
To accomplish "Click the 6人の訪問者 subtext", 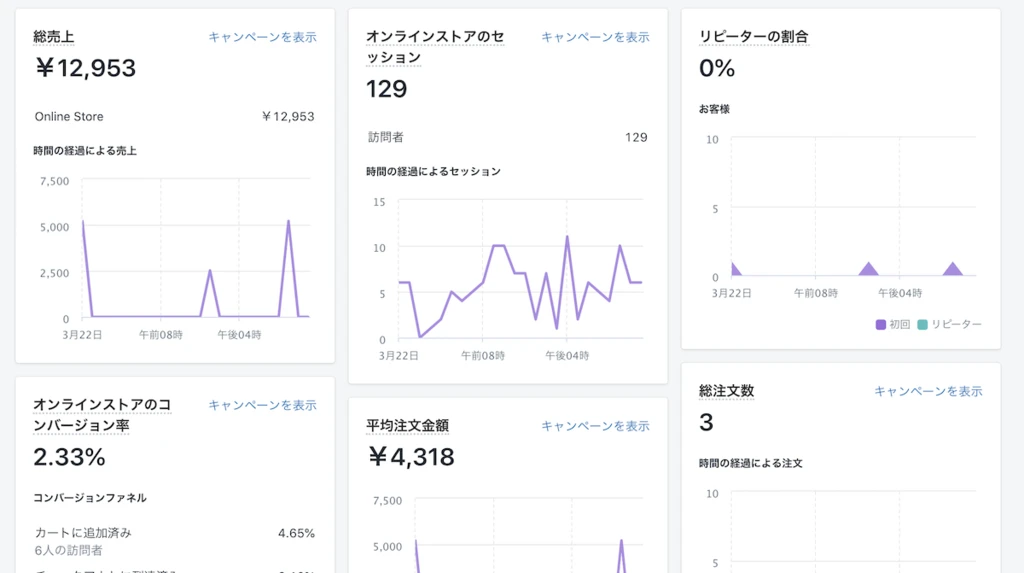I will [69, 551].
